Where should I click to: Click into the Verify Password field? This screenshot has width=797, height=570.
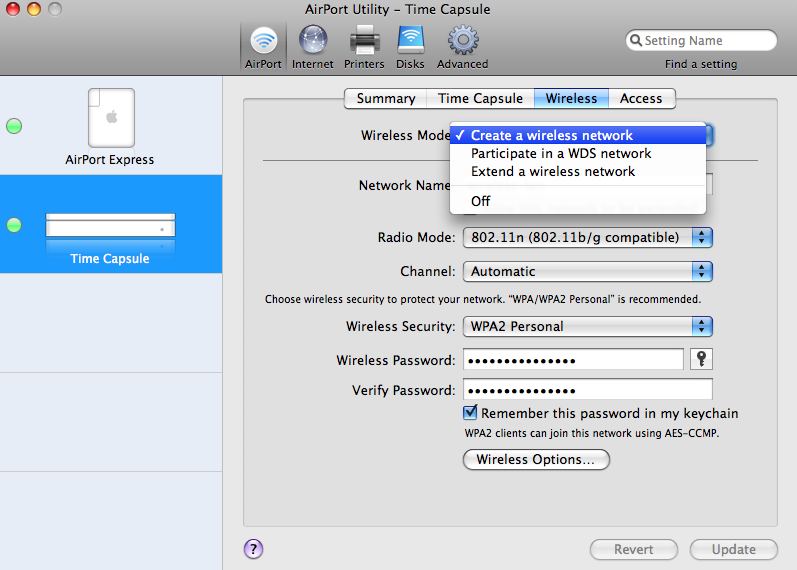[588, 389]
